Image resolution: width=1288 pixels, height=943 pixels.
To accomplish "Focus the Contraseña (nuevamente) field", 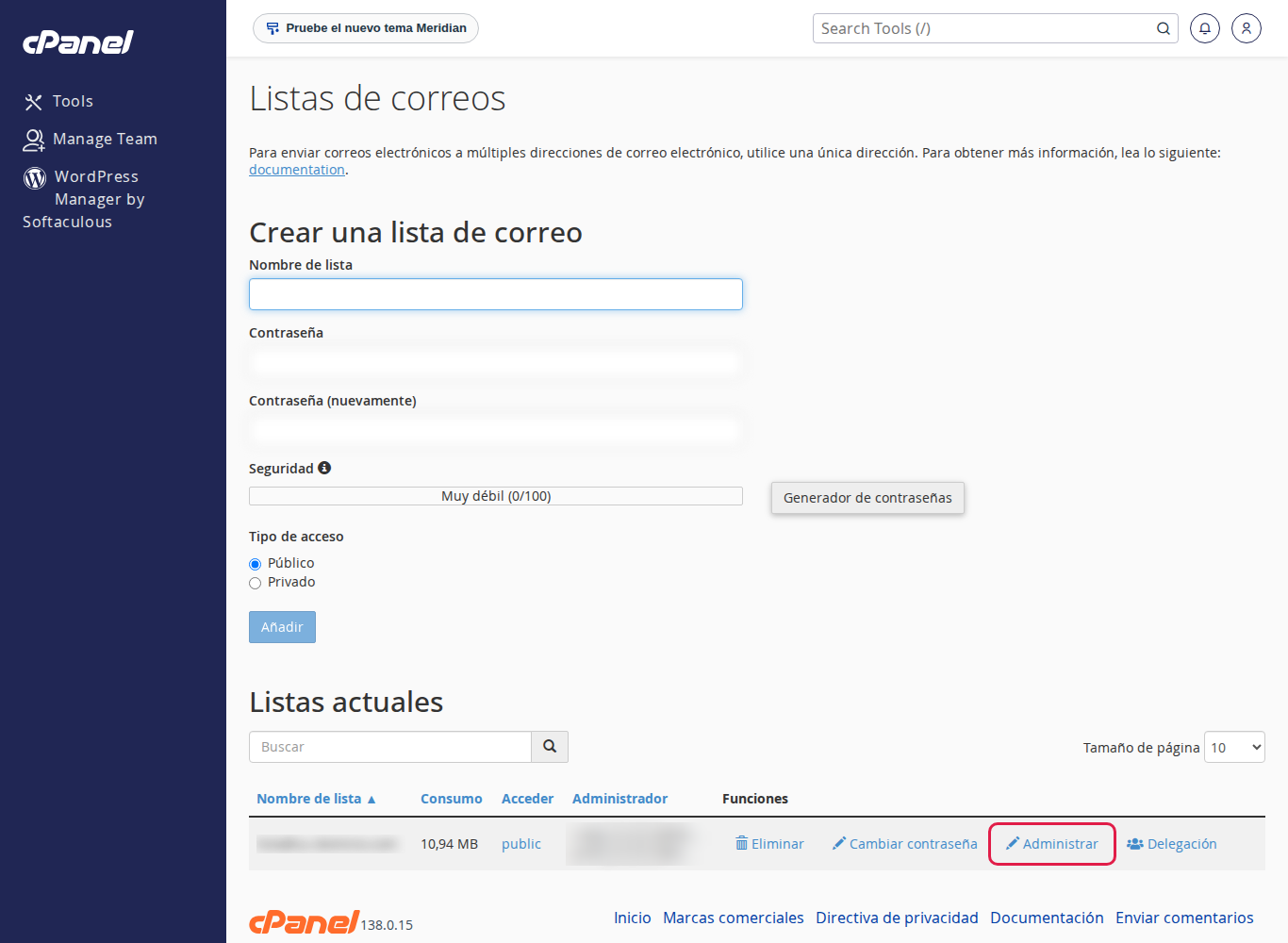I will click(496, 430).
